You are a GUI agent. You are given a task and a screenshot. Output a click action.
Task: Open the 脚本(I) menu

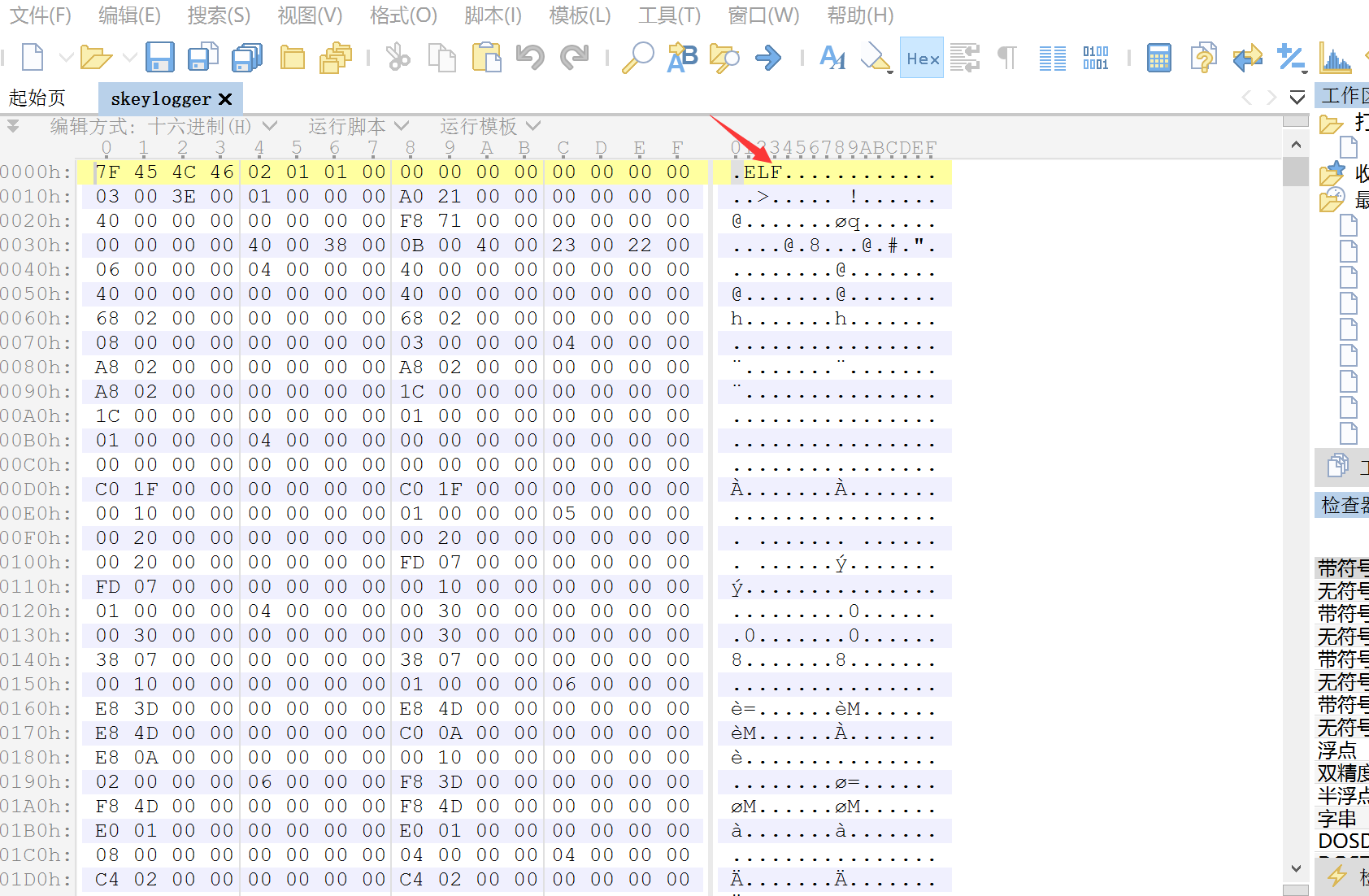tap(493, 15)
